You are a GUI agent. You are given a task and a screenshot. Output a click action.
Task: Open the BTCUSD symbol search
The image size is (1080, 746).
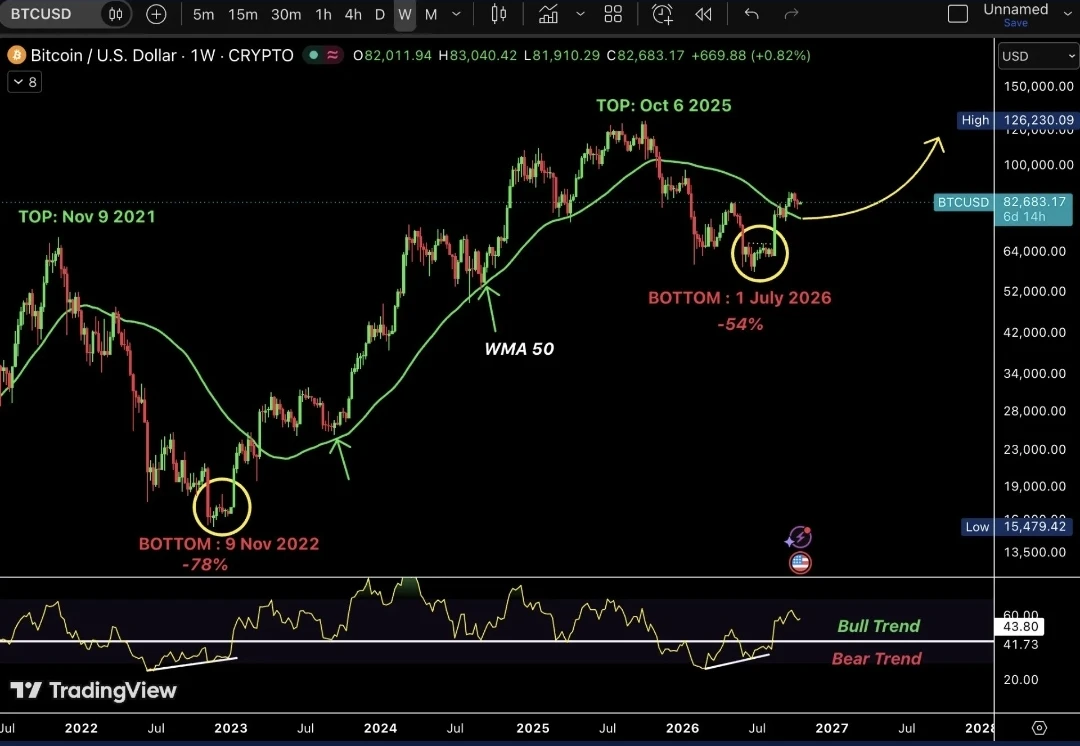tap(41, 14)
